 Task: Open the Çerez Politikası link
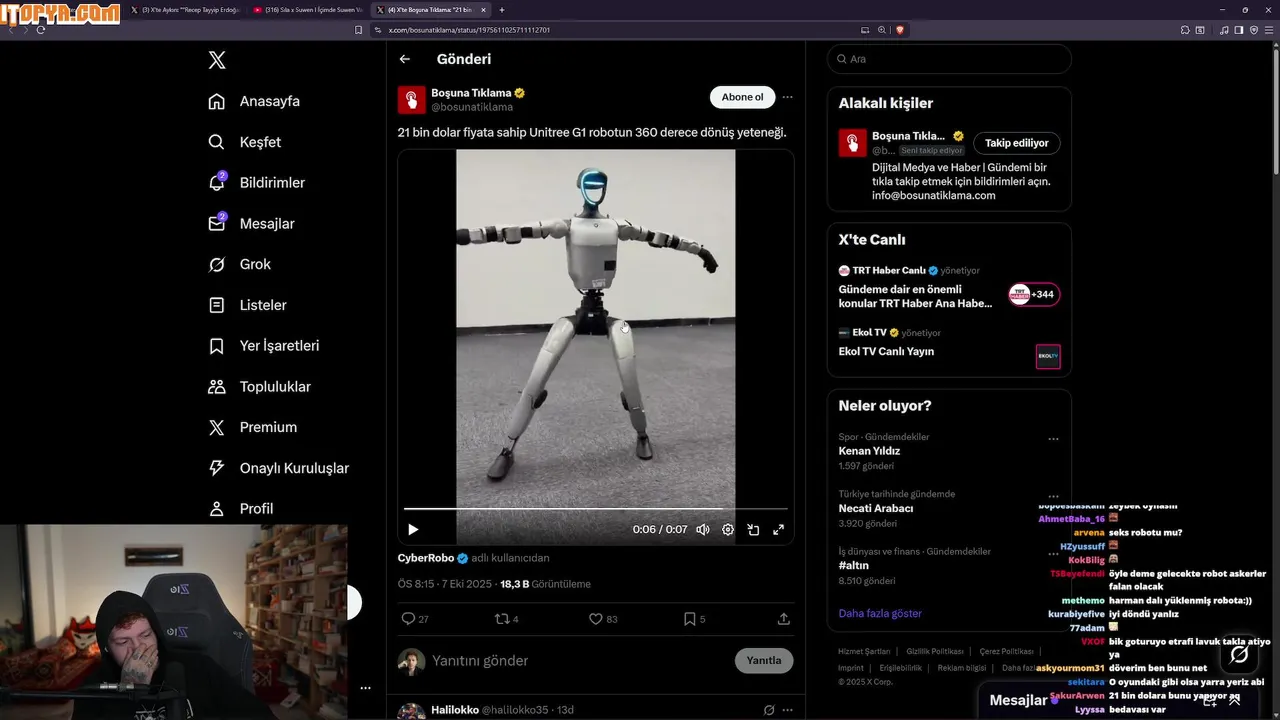click(x=1006, y=651)
